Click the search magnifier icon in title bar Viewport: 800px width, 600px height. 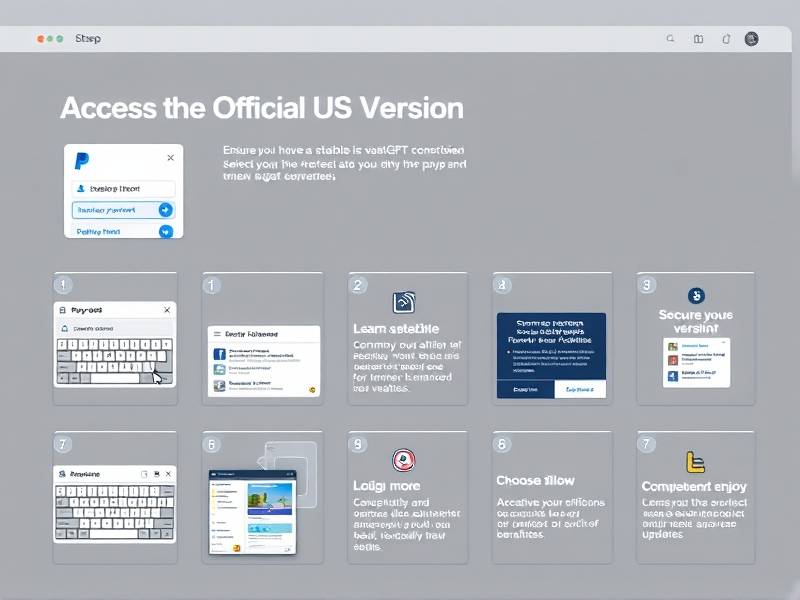pos(671,39)
